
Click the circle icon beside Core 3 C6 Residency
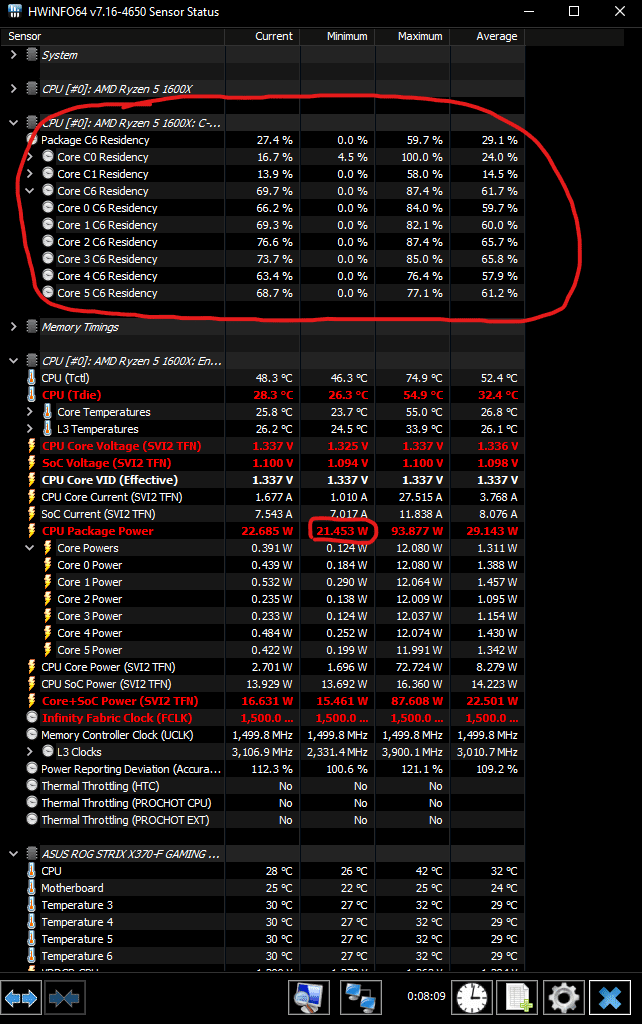coord(48,258)
